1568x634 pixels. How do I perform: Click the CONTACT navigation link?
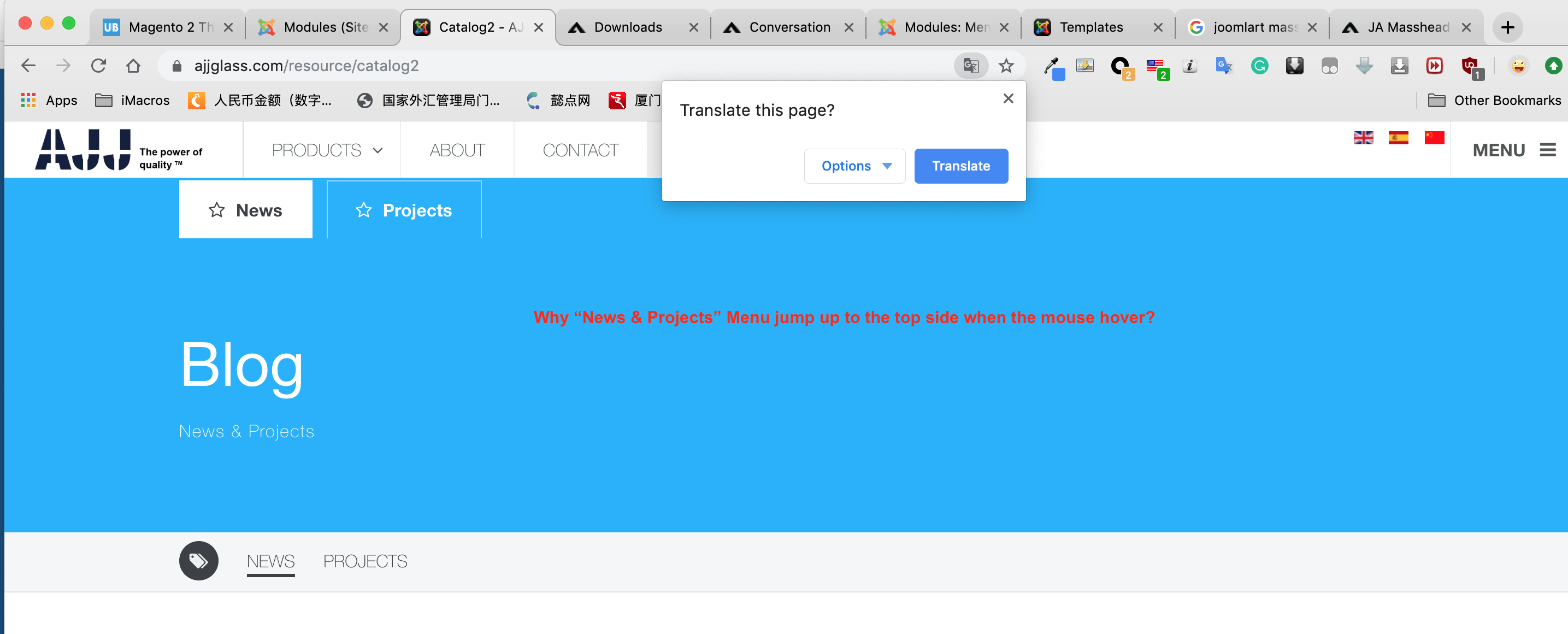click(x=580, y=150)
